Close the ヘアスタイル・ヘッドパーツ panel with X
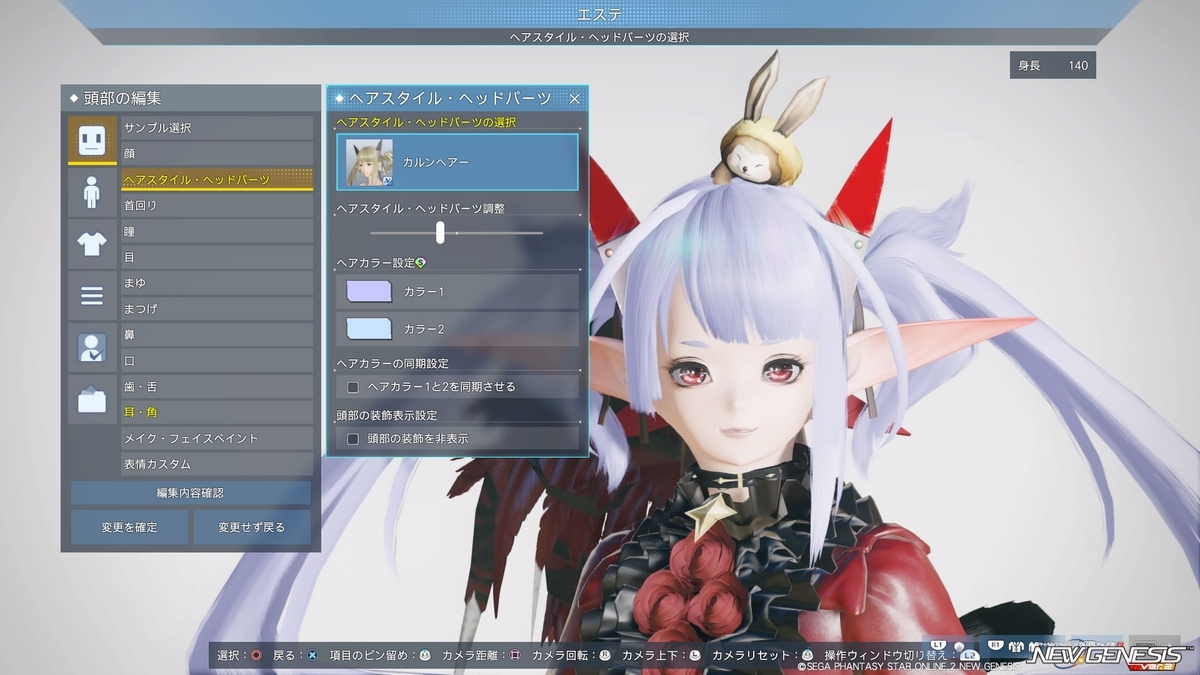1200x675 pixels. 575,98
